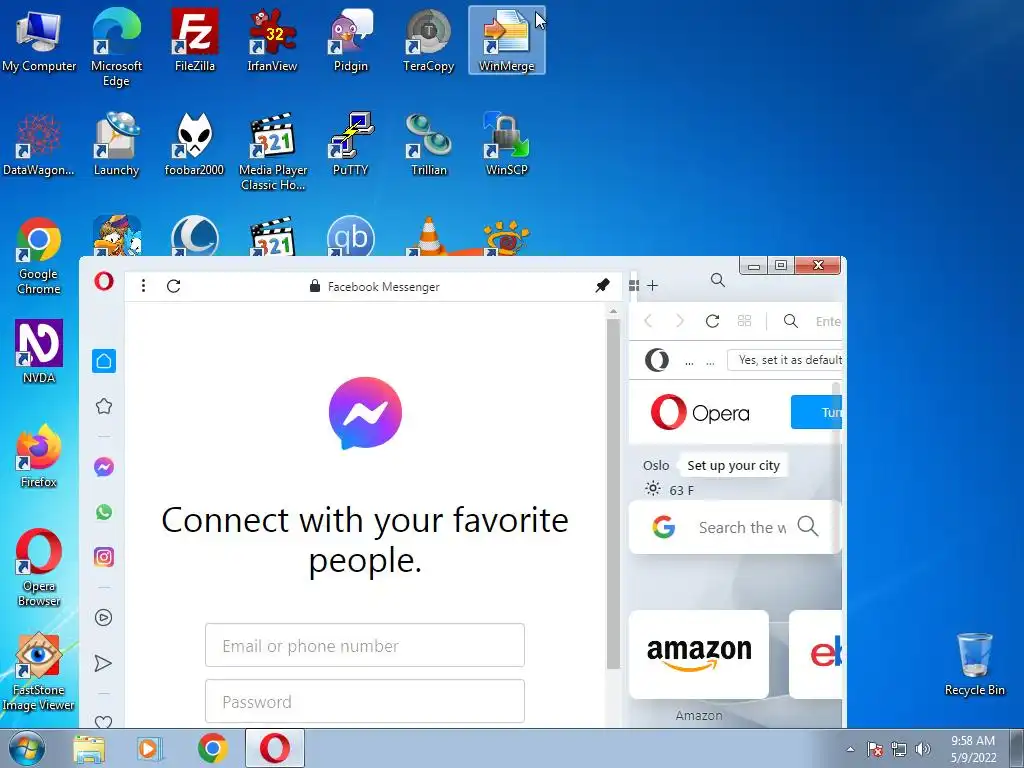Open Bookmarks star in Opera sidebar
The image size is (1024, 768).
click(x=104, y=406)
